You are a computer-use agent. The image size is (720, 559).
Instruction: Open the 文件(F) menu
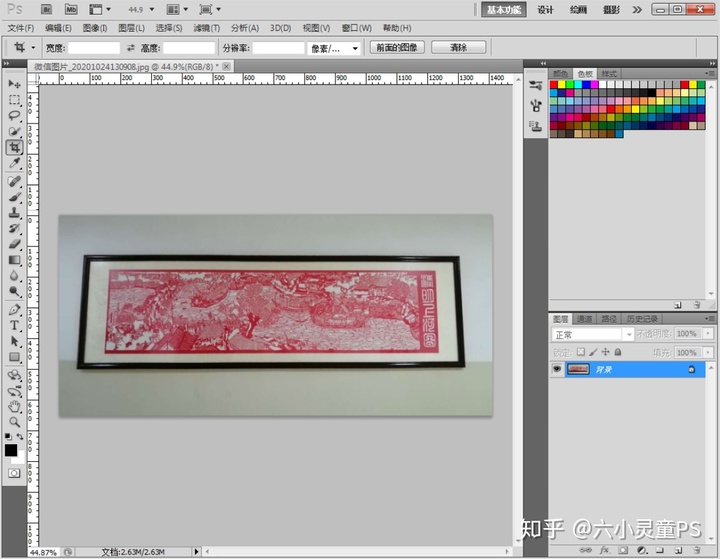21,28
